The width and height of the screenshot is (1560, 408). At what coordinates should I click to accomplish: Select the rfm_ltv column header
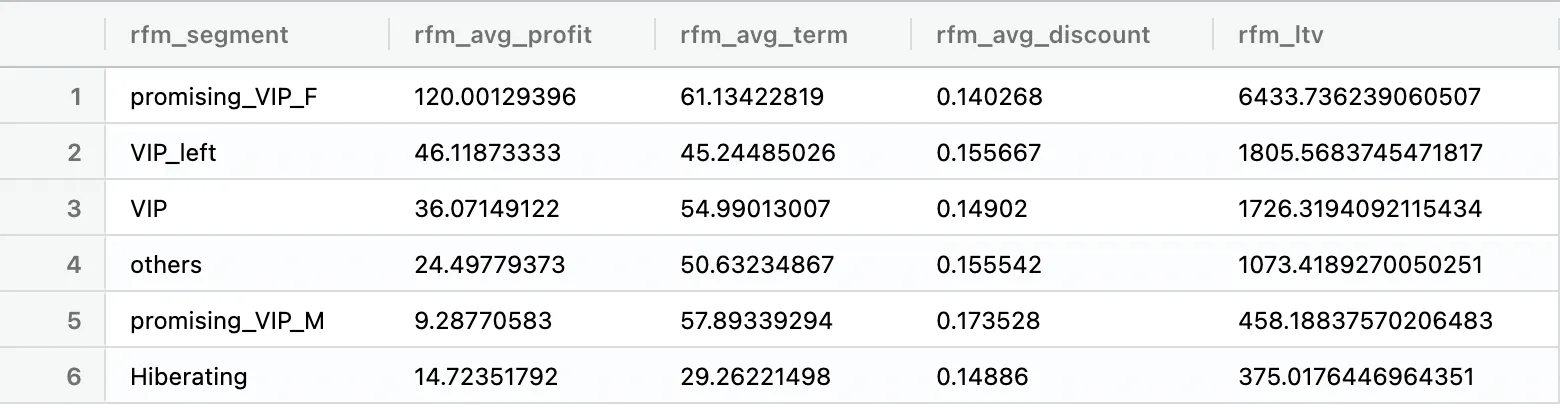coord(1281,35)
